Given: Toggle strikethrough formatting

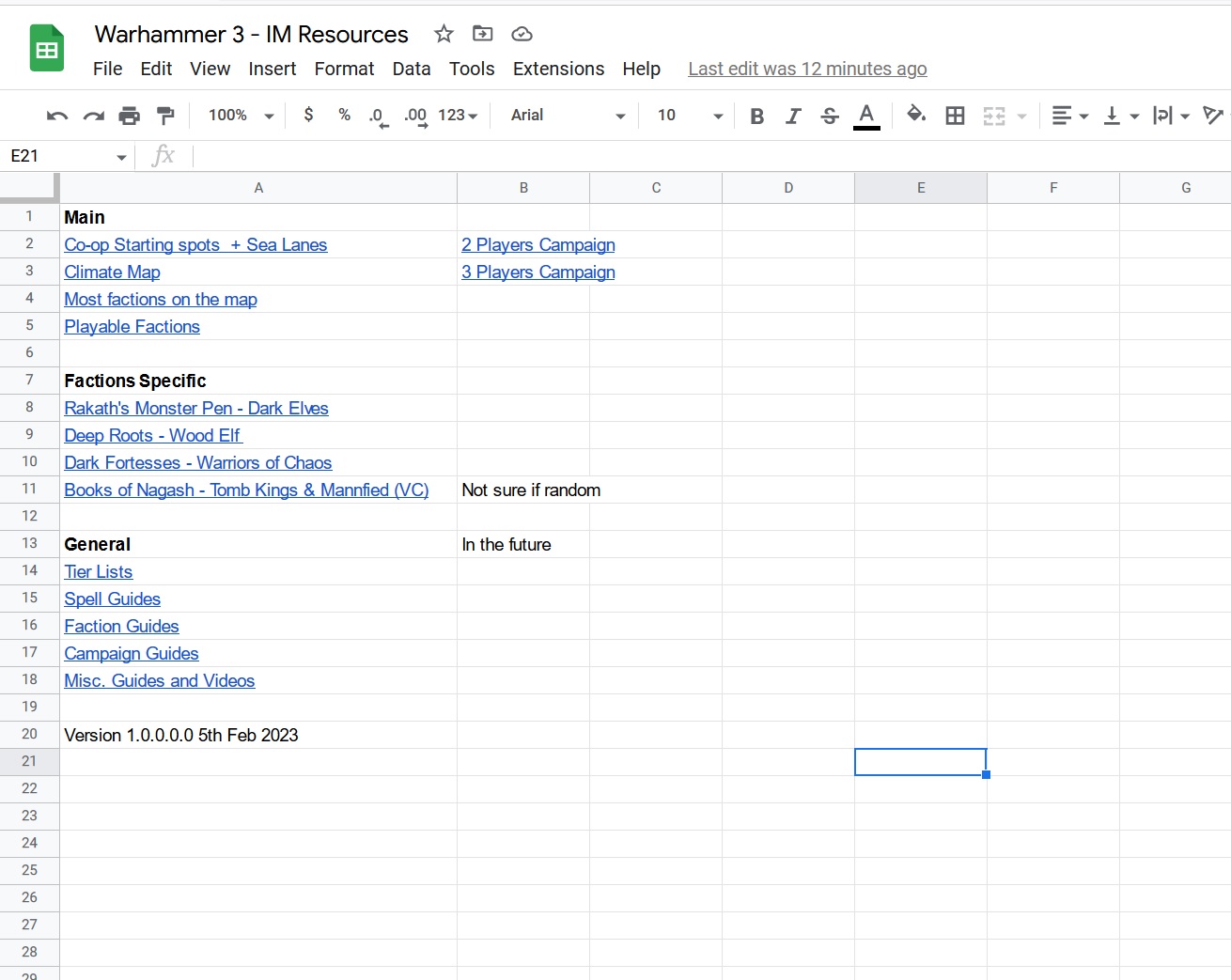Looking at the screenshot, I should [829, 116].
